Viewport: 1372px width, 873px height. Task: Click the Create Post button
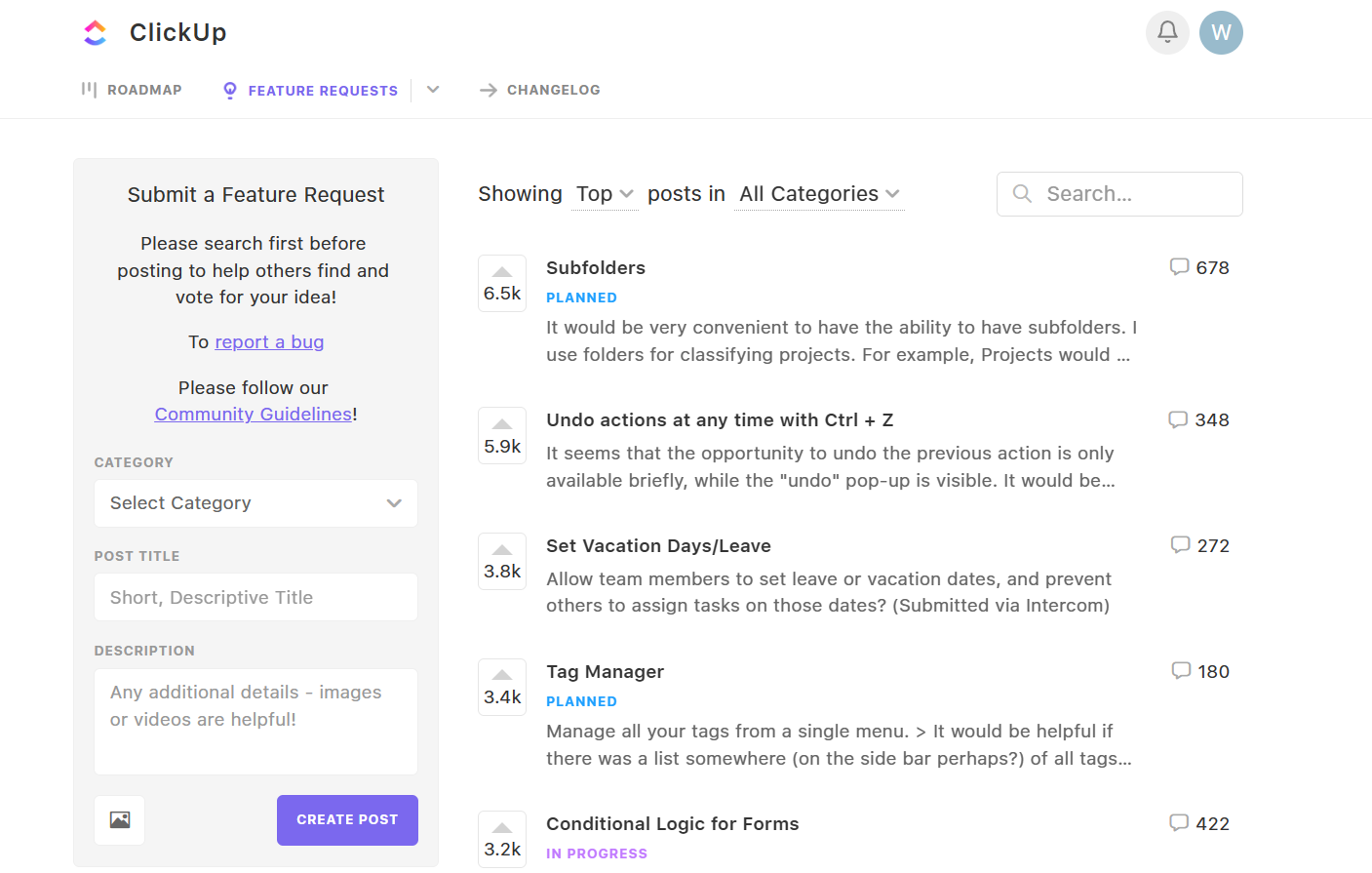(347, 820)
